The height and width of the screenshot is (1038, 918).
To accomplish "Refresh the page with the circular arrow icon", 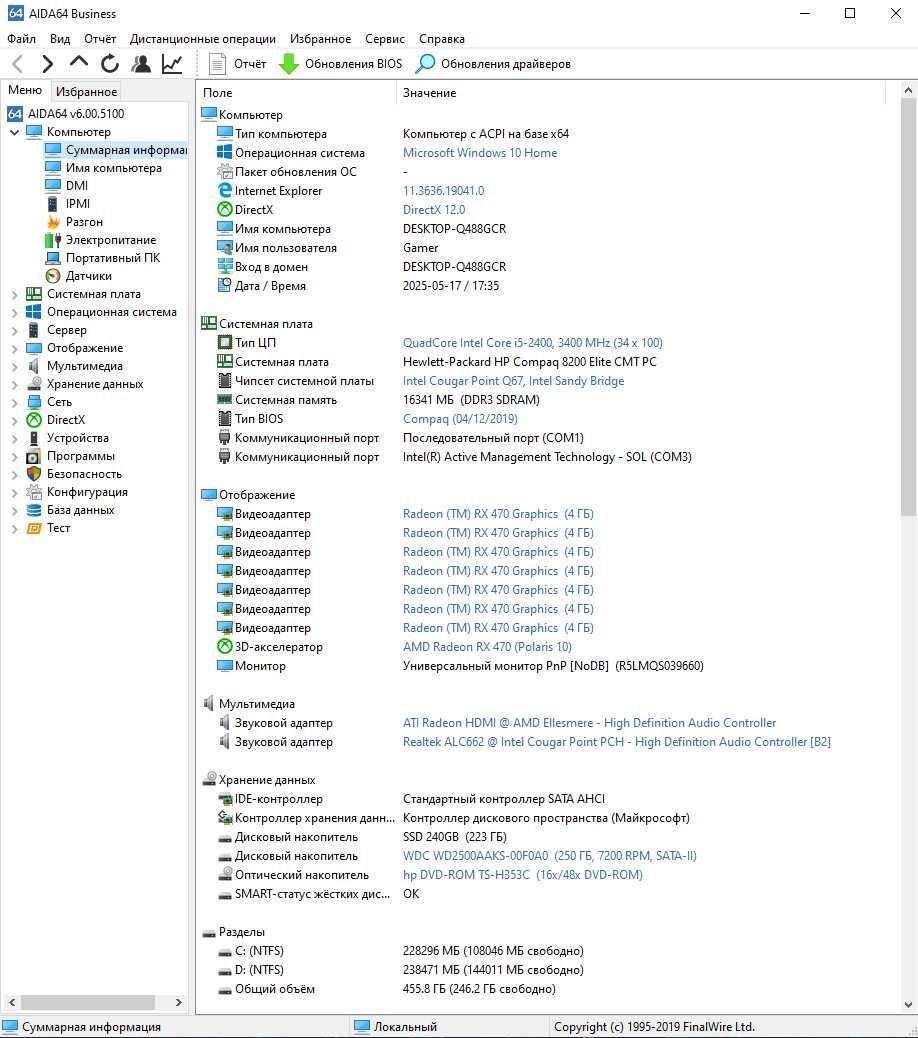I will (x=109, y=64).
